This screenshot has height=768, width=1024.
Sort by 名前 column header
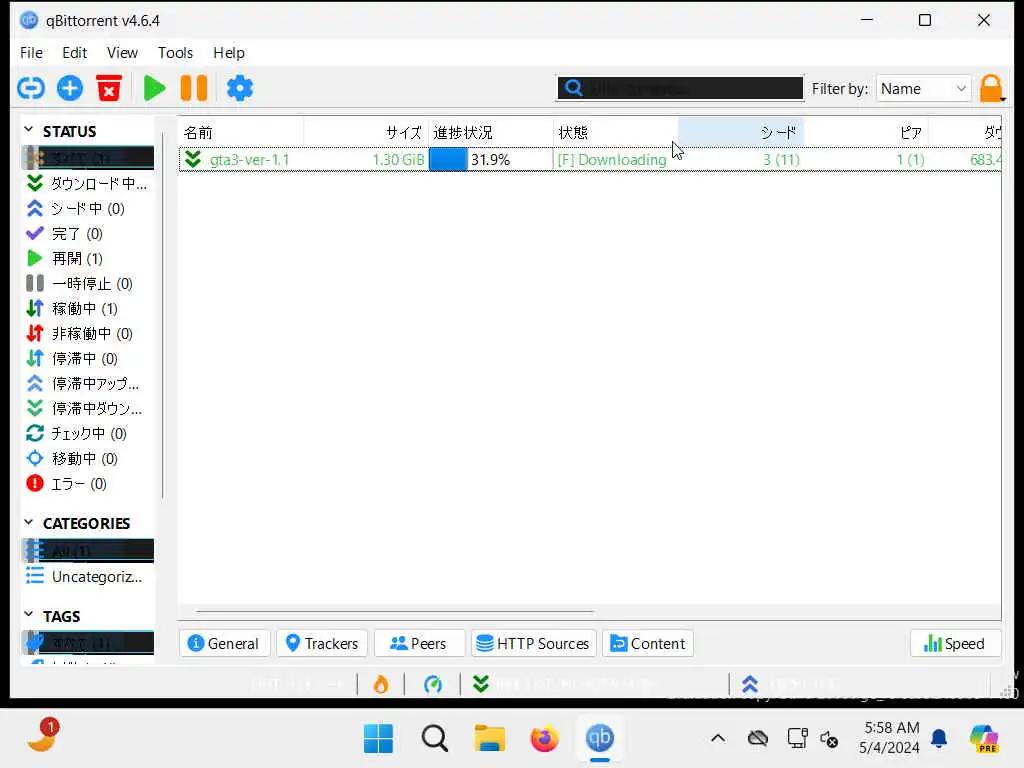point(241,133)
